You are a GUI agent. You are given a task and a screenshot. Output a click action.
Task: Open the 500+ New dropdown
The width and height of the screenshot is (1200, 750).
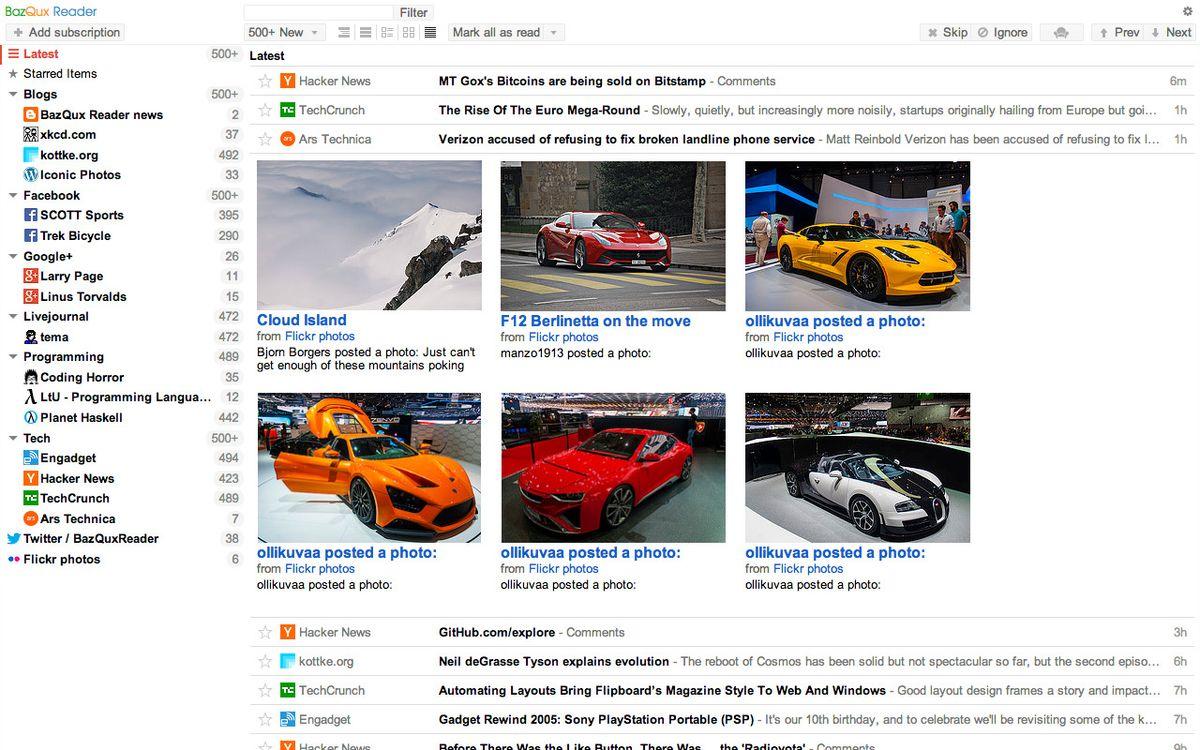click(285, 32)
